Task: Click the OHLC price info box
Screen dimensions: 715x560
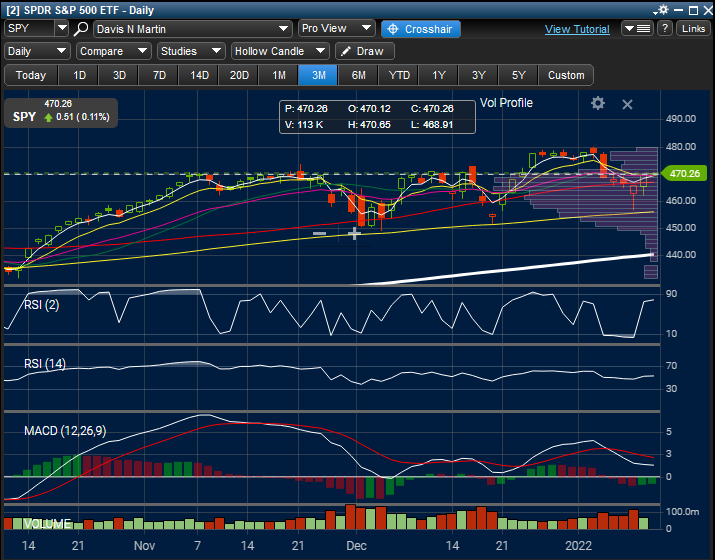Action: coord(377,117)
